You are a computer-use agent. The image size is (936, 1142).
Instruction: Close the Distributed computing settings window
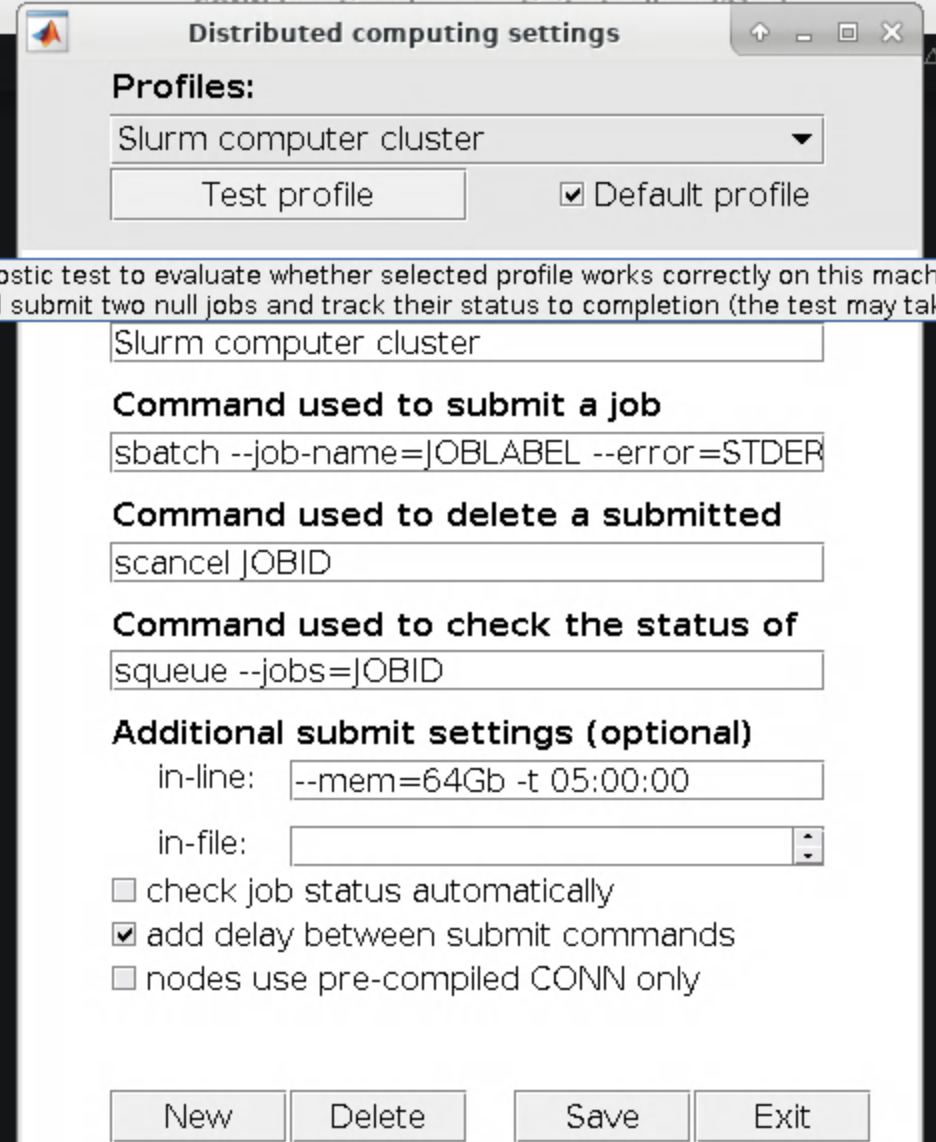click(x=891, y=33)
